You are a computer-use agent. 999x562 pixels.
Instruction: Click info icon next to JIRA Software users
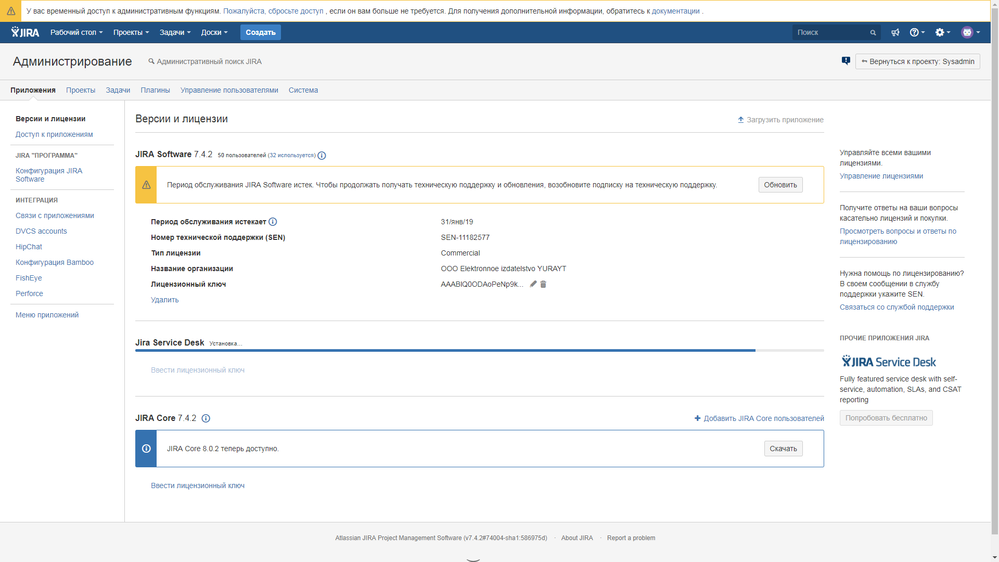(x=322, y=155)
